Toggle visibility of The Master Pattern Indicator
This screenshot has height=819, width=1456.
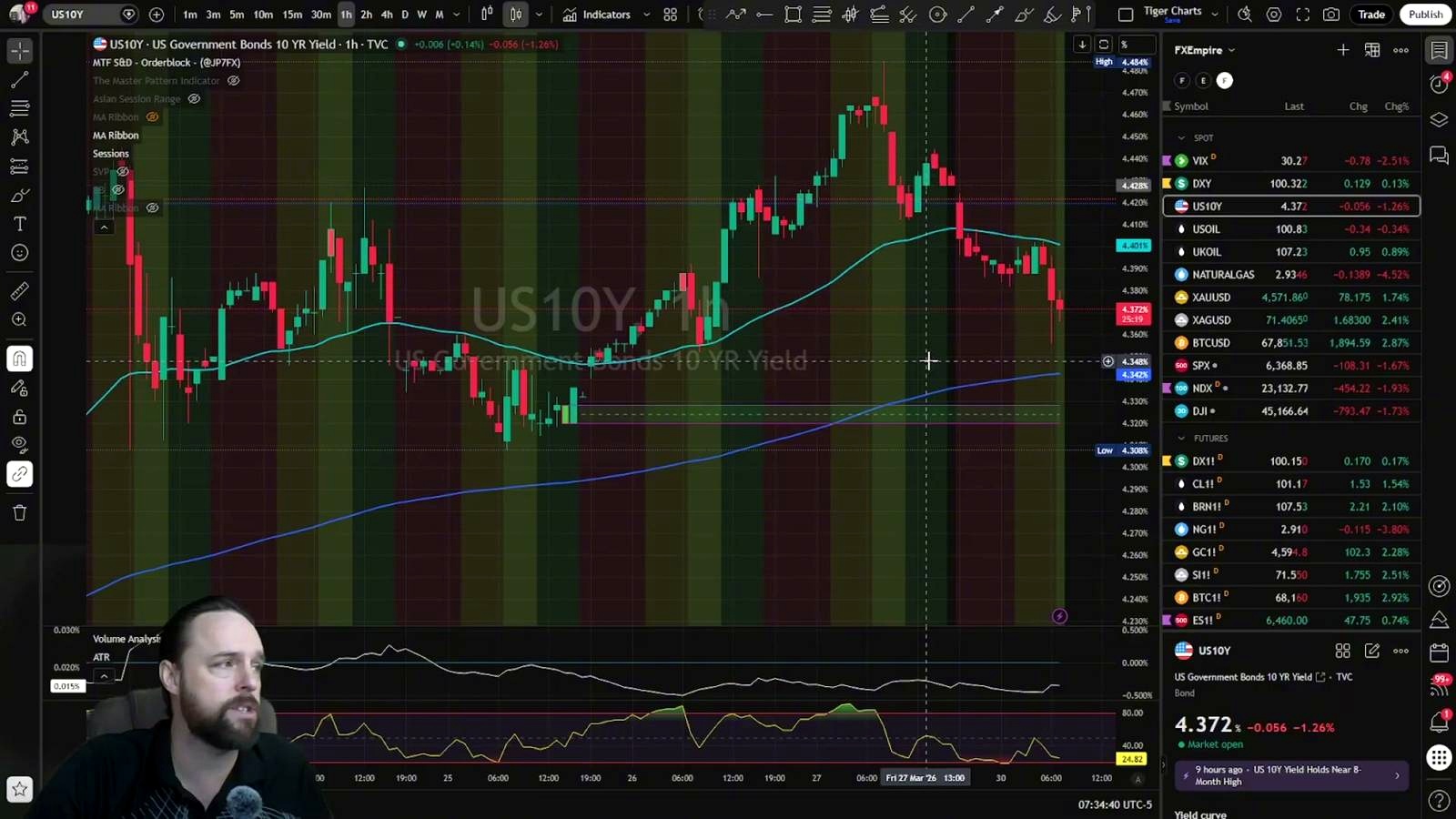pyautogui.click(x=234, y=81)
